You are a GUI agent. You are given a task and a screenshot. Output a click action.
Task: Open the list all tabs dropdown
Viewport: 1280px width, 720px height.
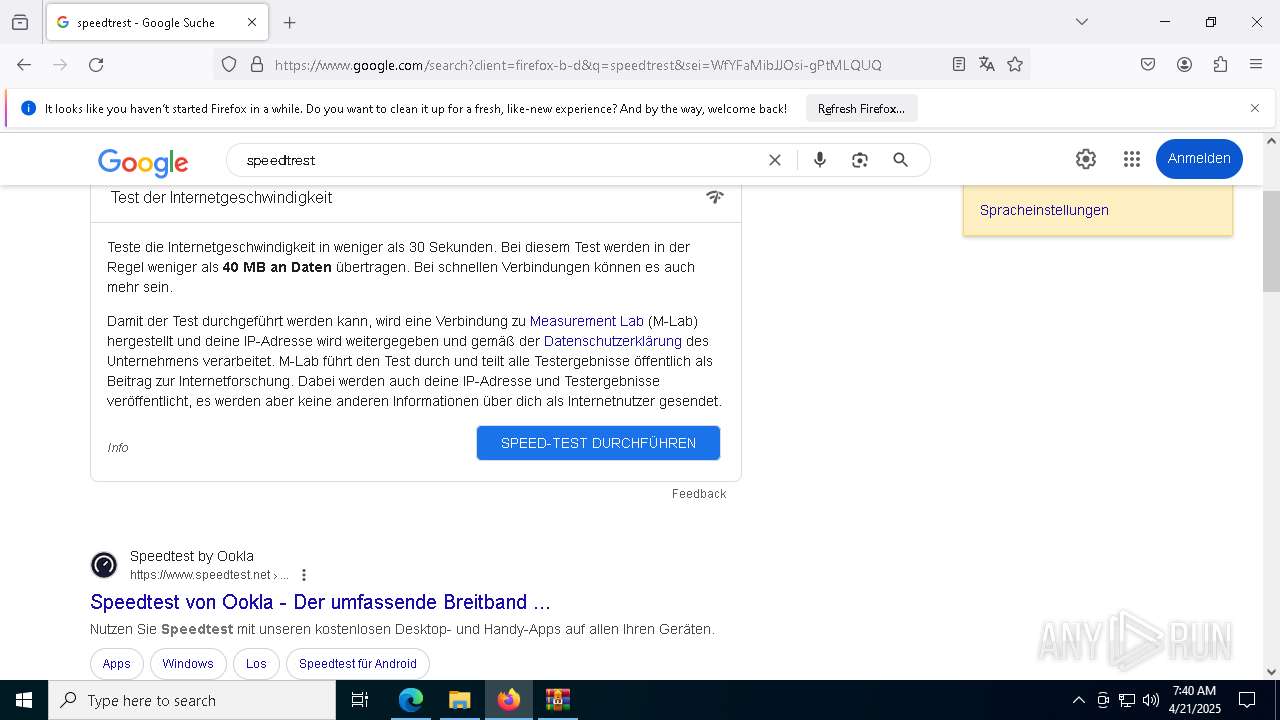click(x=1081, y=22)
